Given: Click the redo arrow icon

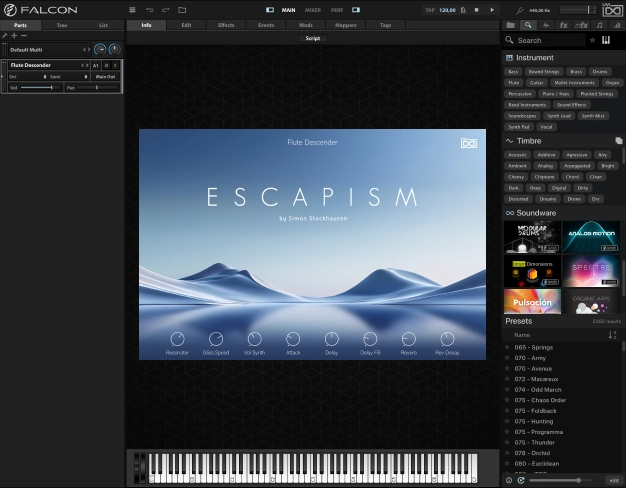Looking at the screenshot, I should 165,10.
